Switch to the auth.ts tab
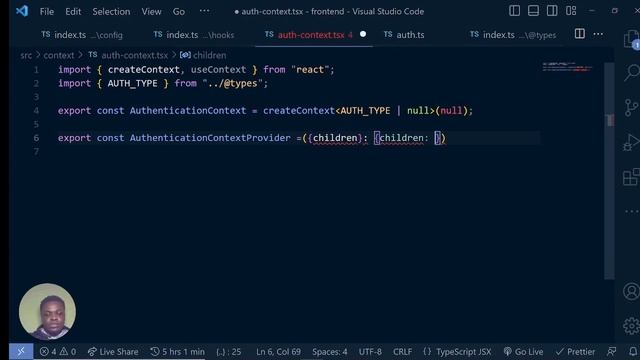This screenshot has width=640, height=360. pyautogui.click(x=404, y=35)
